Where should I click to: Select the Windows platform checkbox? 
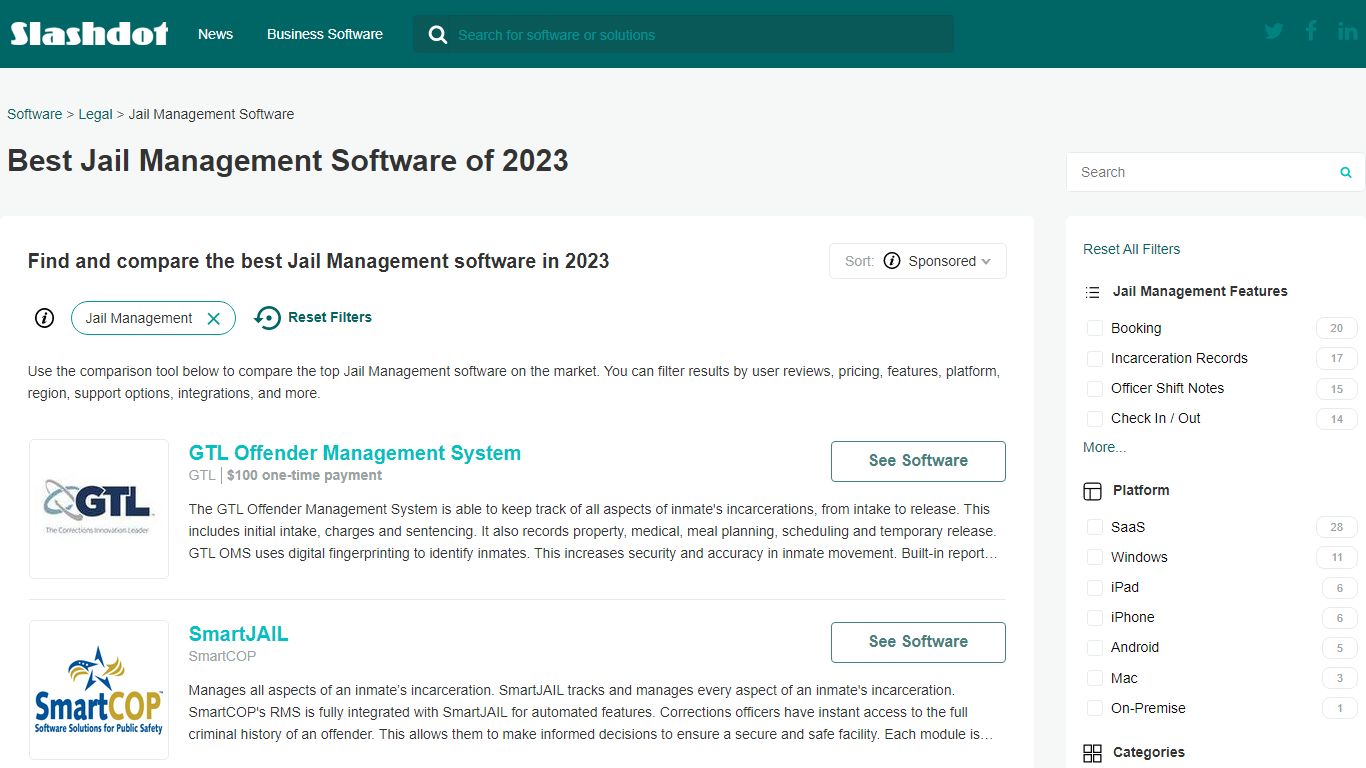pyautogui.click(x=1095, y=557)
